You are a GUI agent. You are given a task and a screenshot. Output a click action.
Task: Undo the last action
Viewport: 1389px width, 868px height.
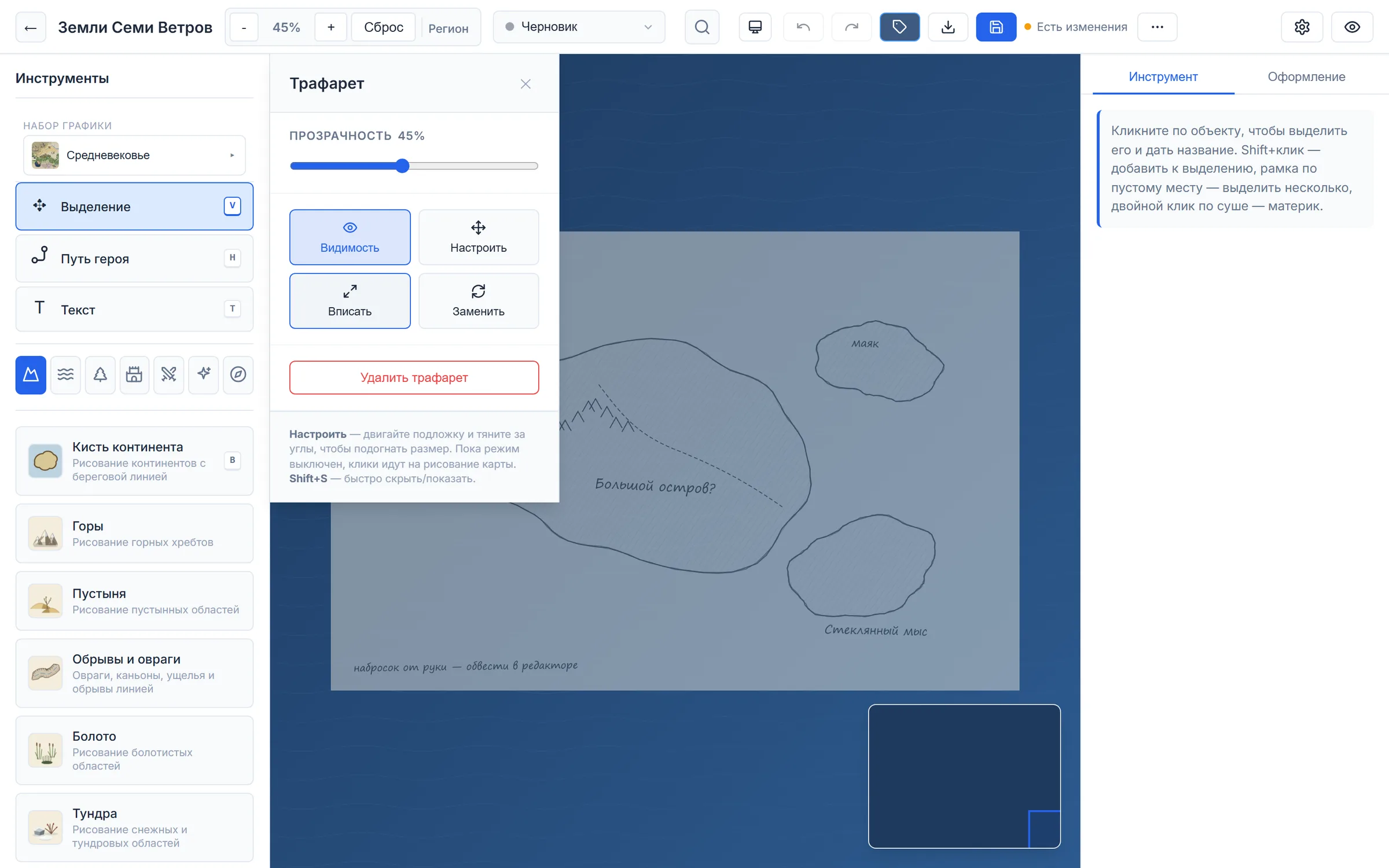pyautogui.click(x=803, y=27)
